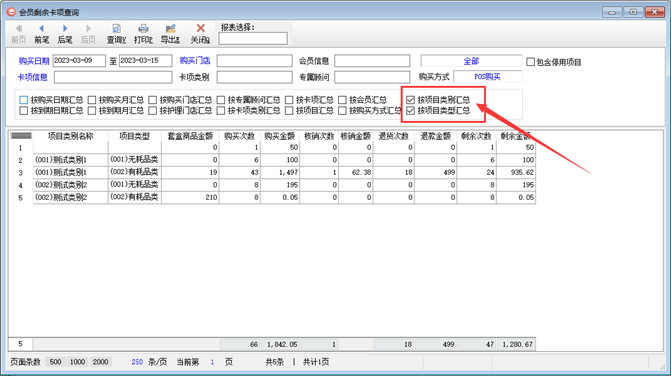Click the 套盒商品金额 column header

click(x=190, y=136)
